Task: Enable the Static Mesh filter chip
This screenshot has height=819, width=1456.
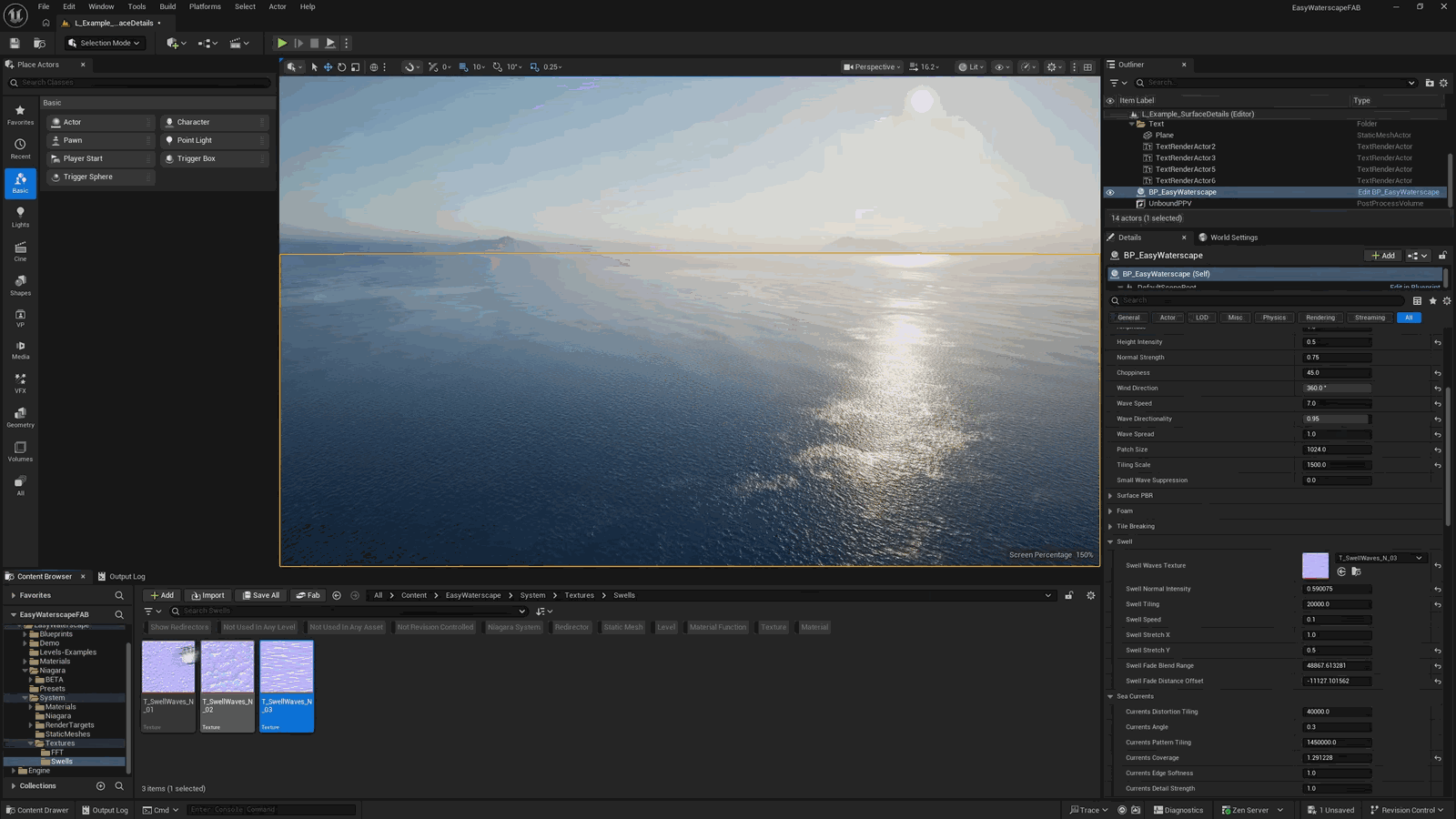Action: pos(623,627)
